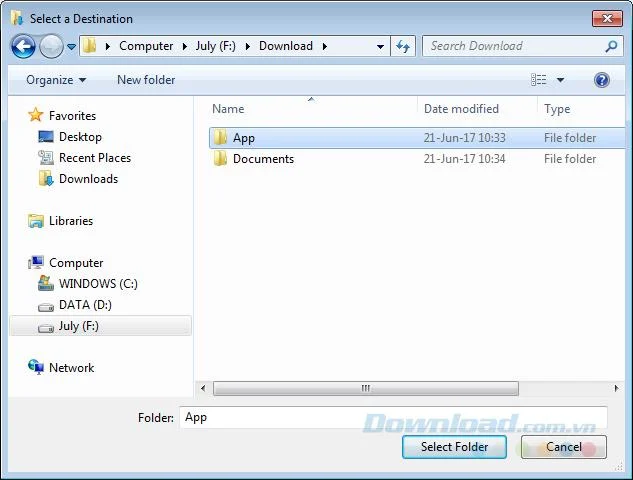
Task: Click the App folder icon
Action: click(x=220, y=138)
